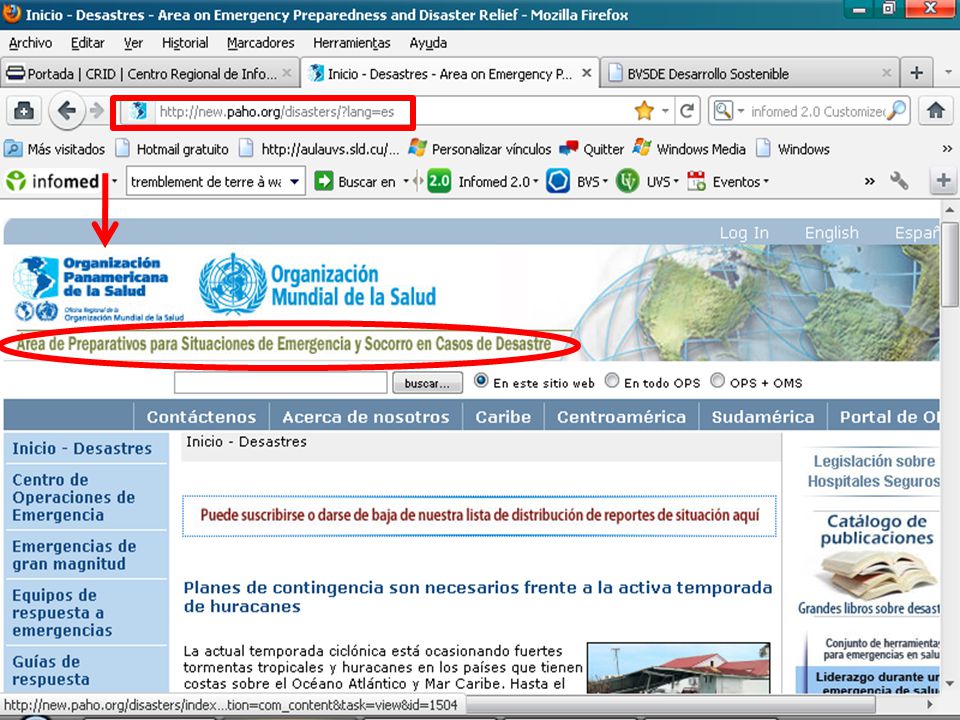Click the Eventos calendar icon
The width and height of the screenshot is (960, 720).
click(x=697, y=181)
